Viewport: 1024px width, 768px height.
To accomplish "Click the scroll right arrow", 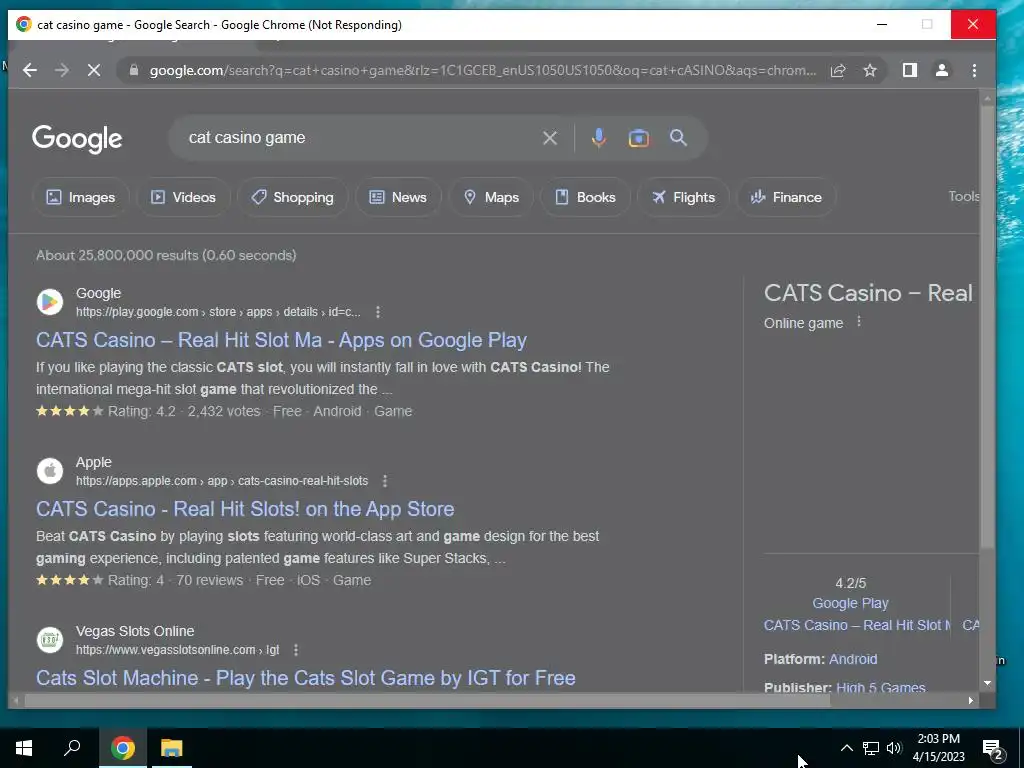I will click(971, 701).
